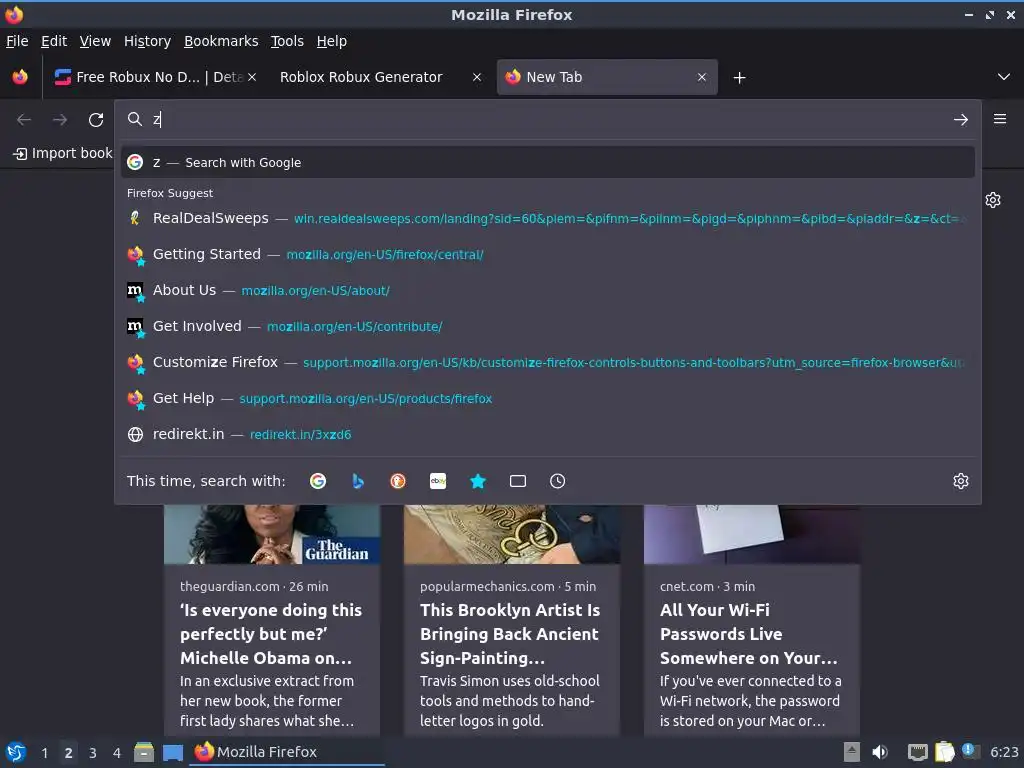Open the Tools menu
Viewport: 1024px width, 768px height.
point(287,41)
